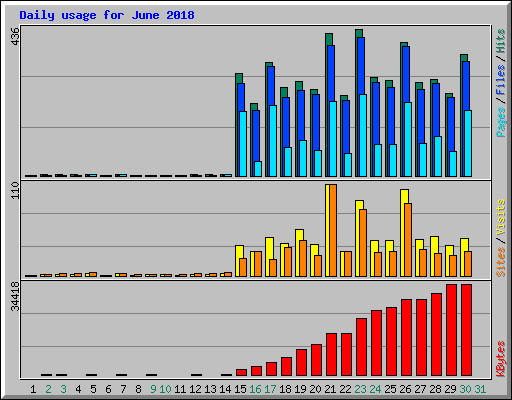Click day 31 on the x-axis
The height and width of the screenshot is (400, 512).
480,389
